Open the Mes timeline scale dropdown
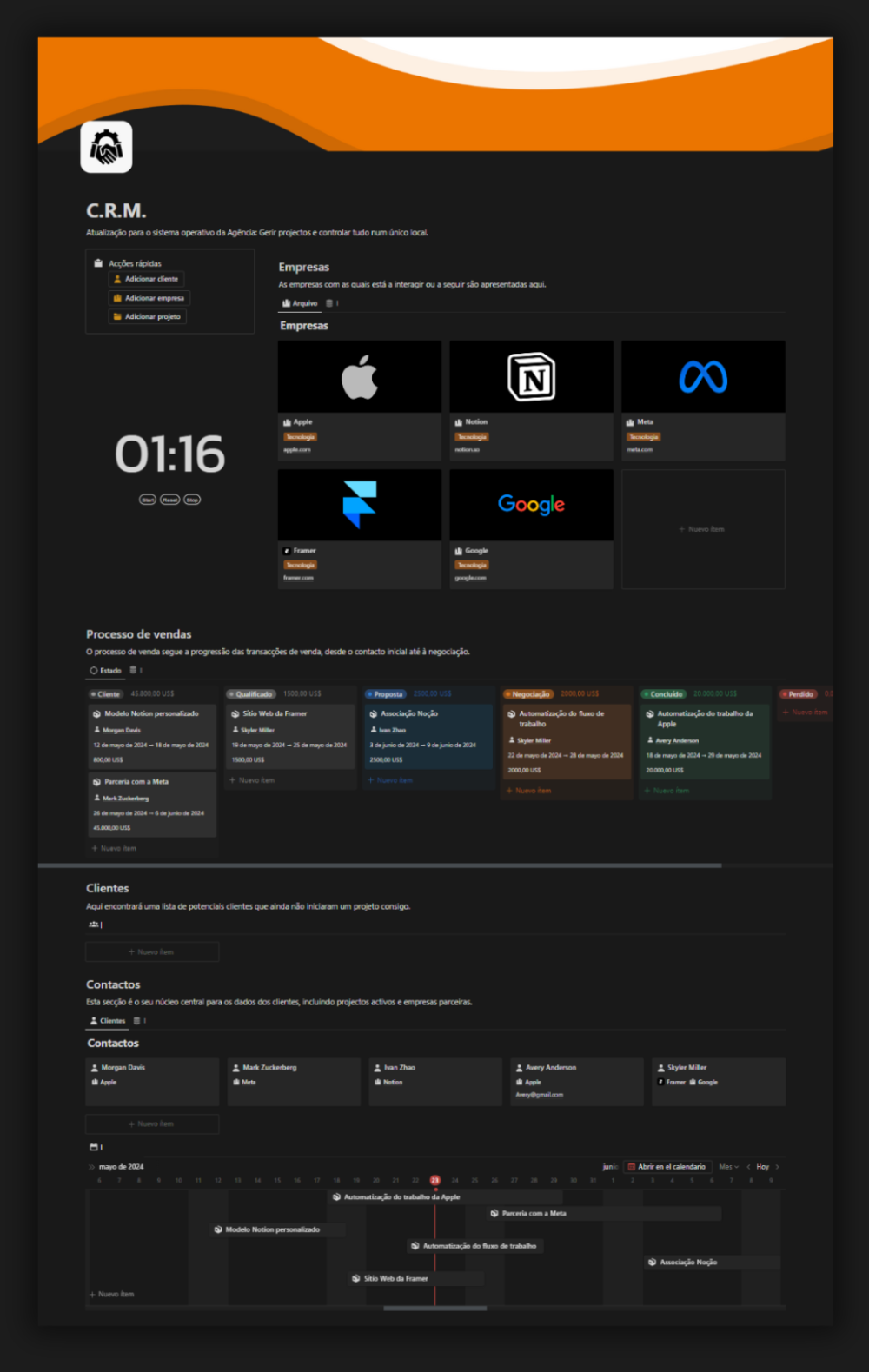 (x=728, y=1167)
